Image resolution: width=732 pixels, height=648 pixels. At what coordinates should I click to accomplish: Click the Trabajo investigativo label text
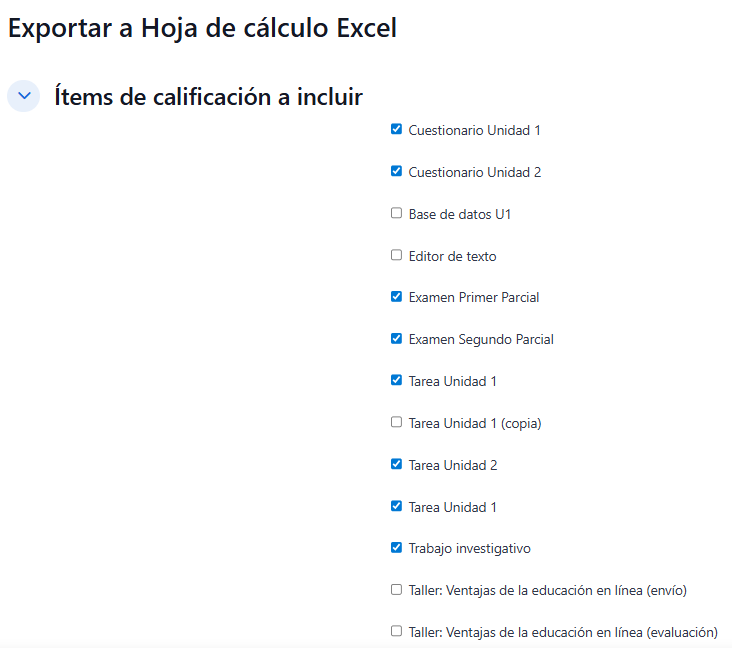coord(469,549)
